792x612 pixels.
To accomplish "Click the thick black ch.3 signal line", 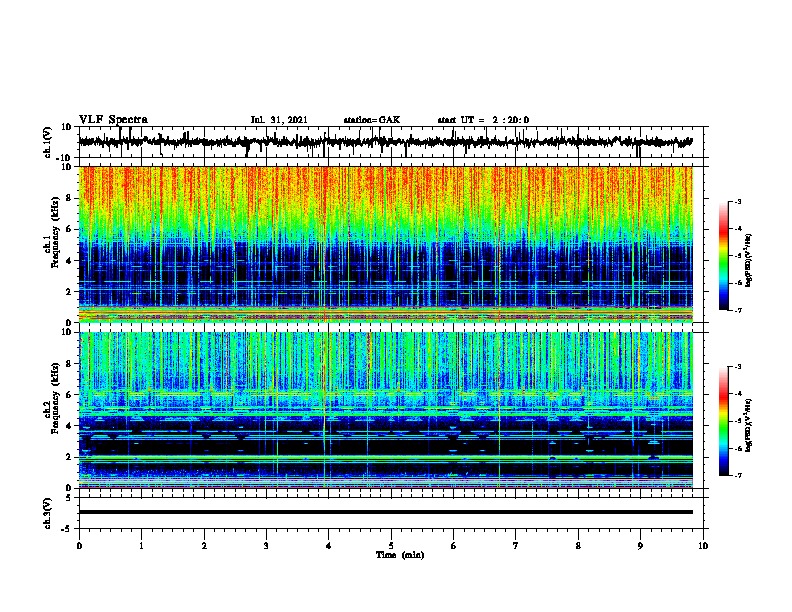I will [x=386, y=512].
